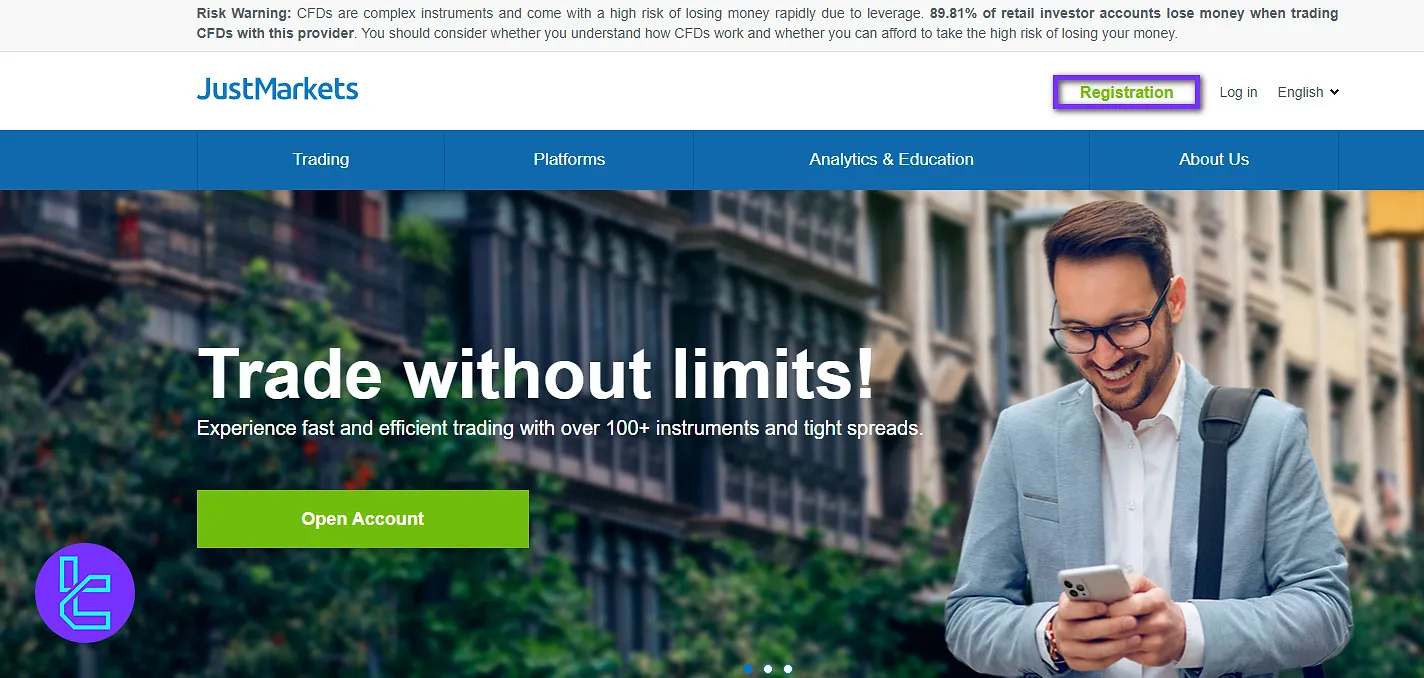Screen dimensions: 1424x678
Task: Click the highlighted Registration button
Action: point(1126,92)
